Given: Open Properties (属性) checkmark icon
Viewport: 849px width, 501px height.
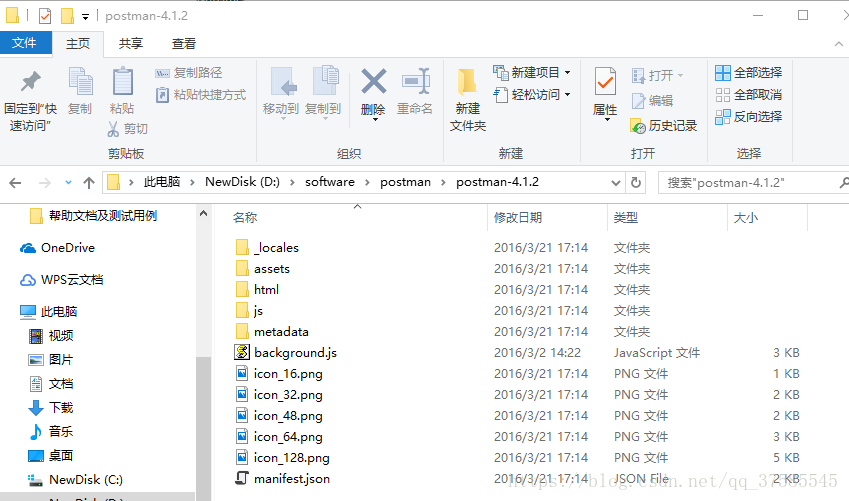Looking at the screenshot, I should (x=605, y=82).
